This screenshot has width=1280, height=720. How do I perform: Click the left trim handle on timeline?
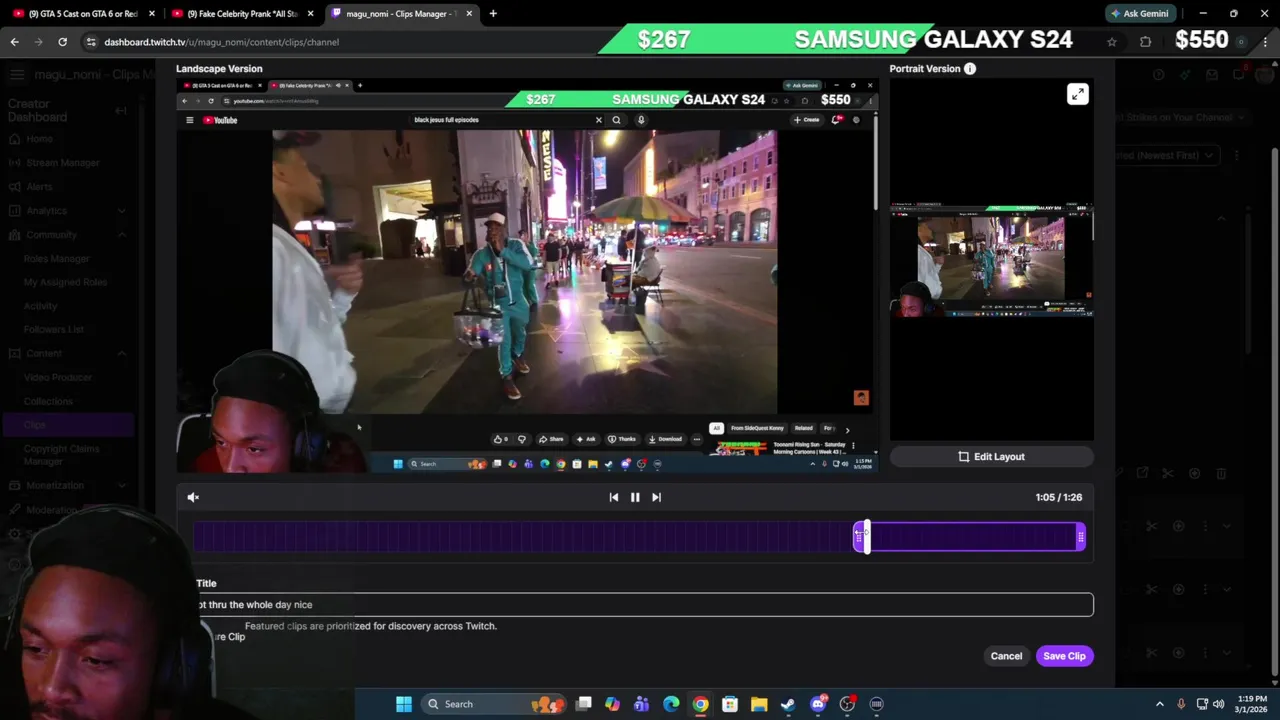point(858,538)
